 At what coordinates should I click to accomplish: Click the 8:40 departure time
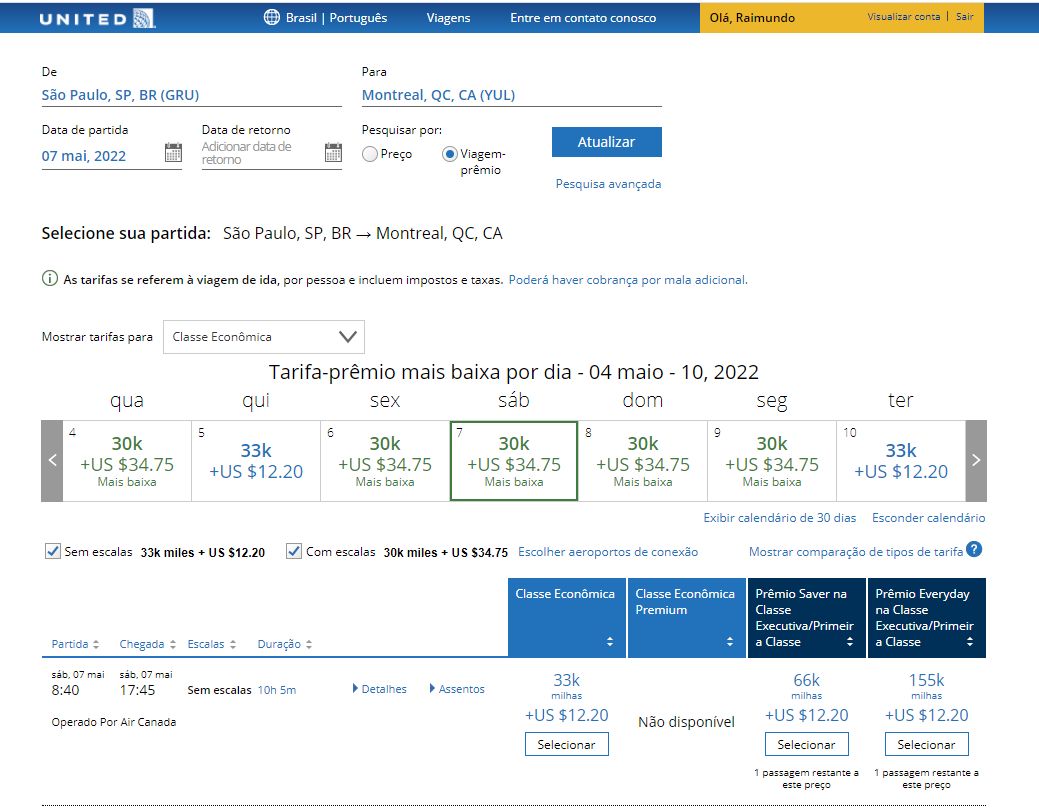pyautogui.click(x=66, y=690)
